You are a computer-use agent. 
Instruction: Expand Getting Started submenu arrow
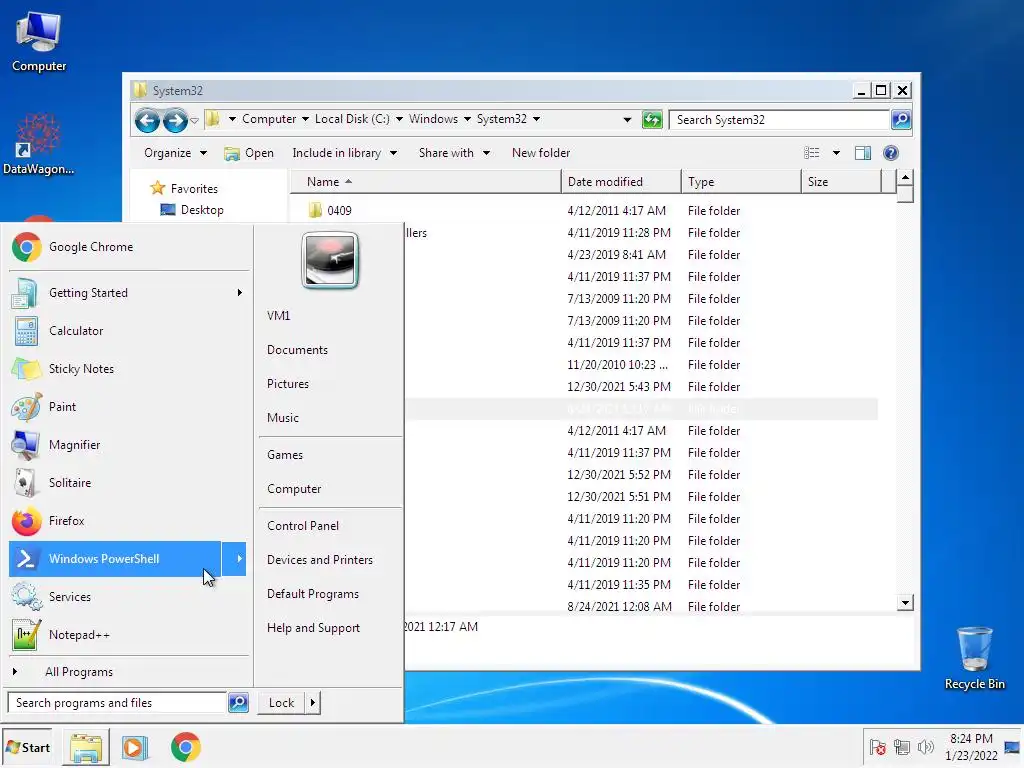[240, 293]
